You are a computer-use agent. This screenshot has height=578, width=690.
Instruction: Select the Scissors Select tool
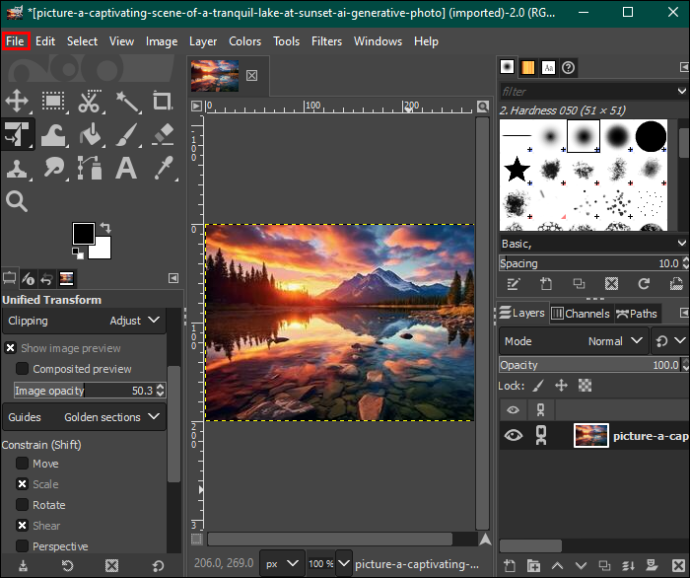coord(90,101)
